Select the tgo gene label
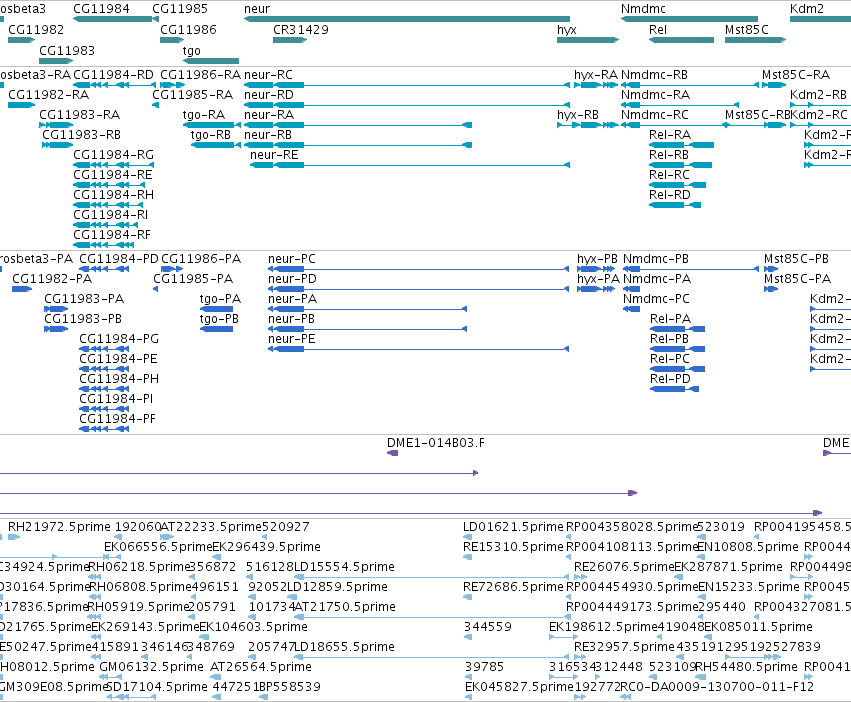This screenshot has height=702, width=851. click(192, 50)
